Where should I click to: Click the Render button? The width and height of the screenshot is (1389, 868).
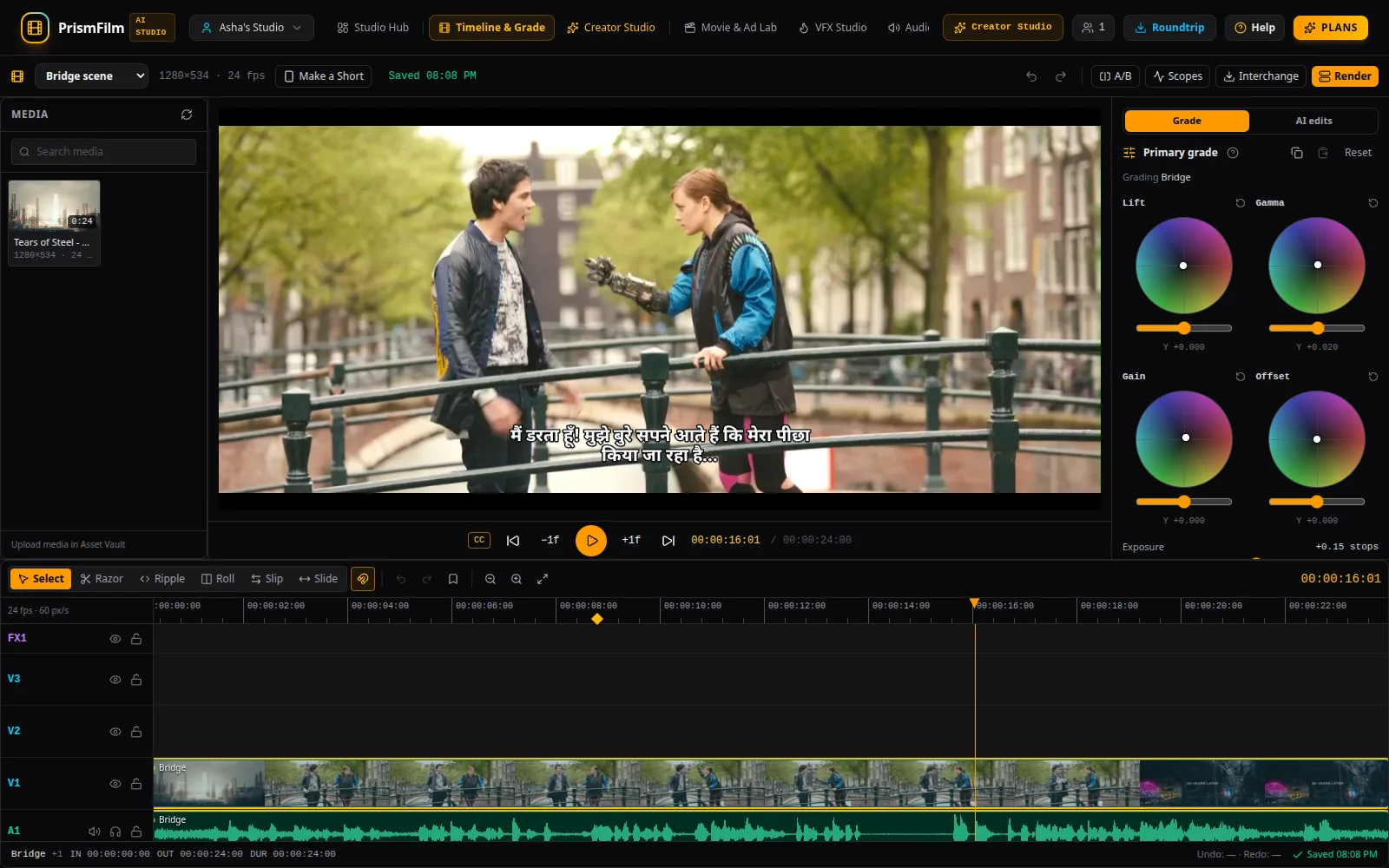click(1345, 76)
